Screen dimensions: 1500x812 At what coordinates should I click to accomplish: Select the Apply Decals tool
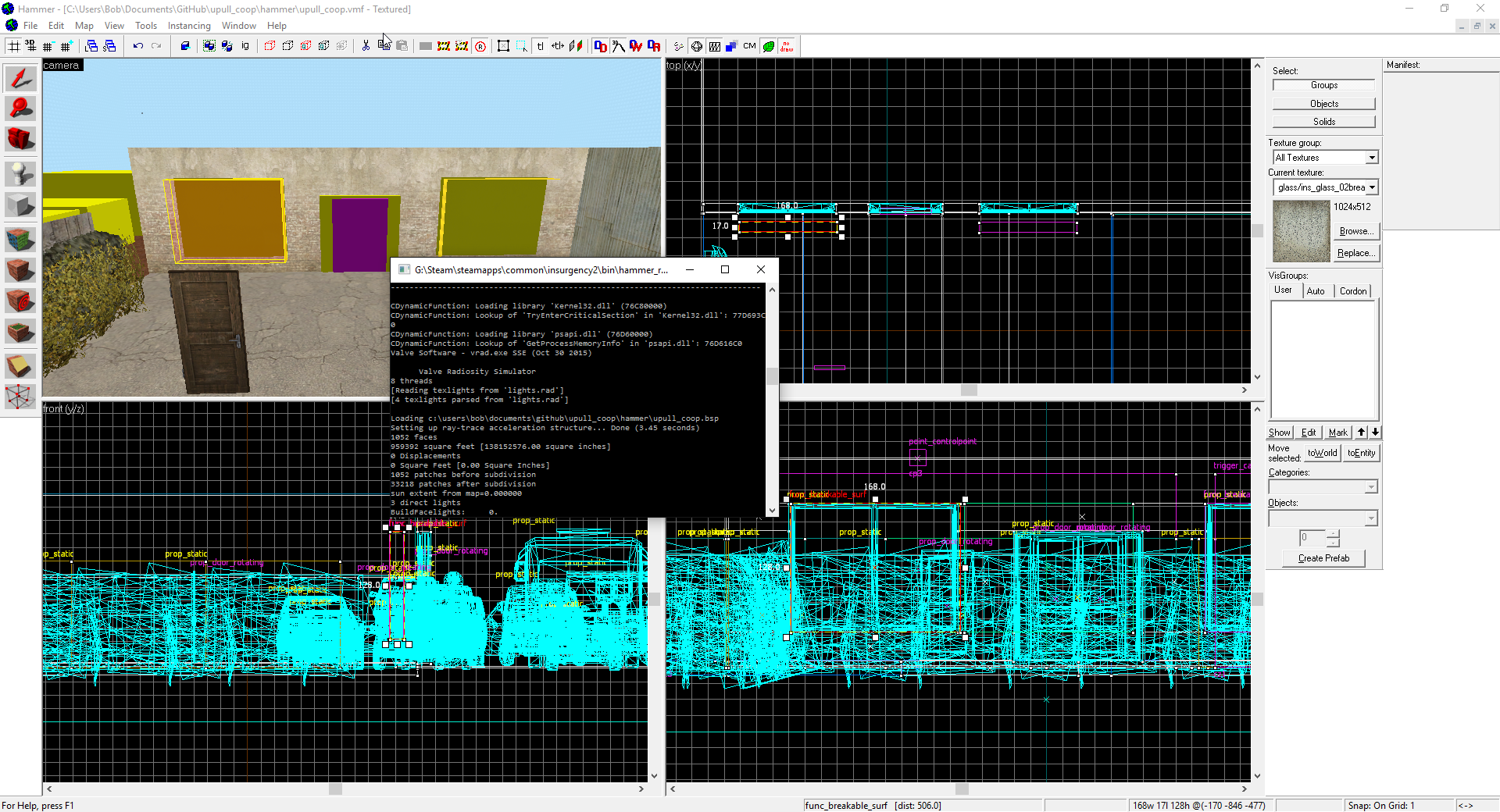click(x=20, y=301)
